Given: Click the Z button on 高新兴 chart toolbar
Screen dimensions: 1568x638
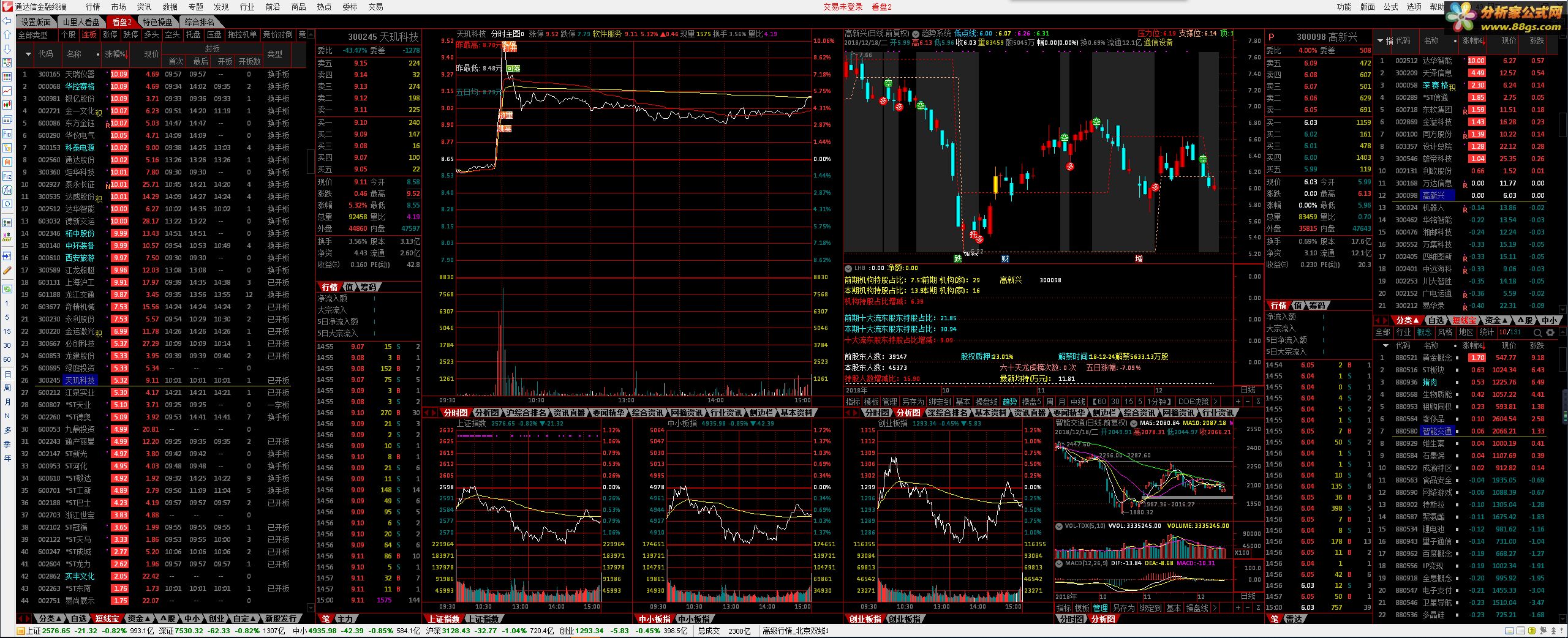Looking at the screenshot, I should pos(1258,402).
